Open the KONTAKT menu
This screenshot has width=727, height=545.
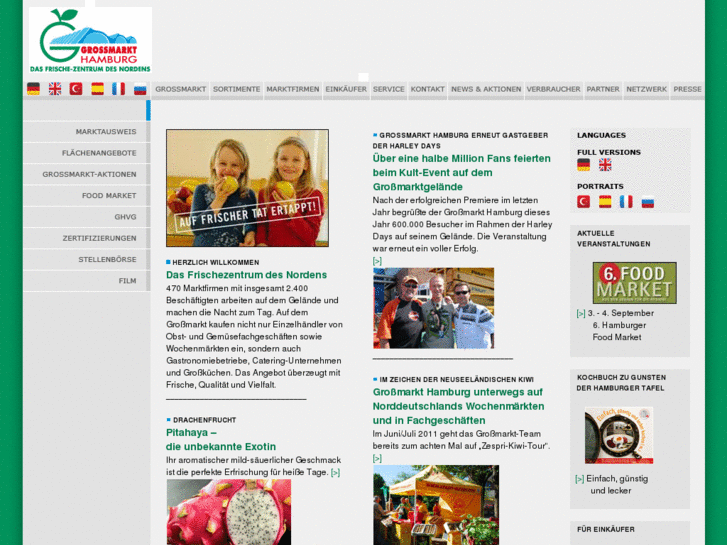click(427, 90)
